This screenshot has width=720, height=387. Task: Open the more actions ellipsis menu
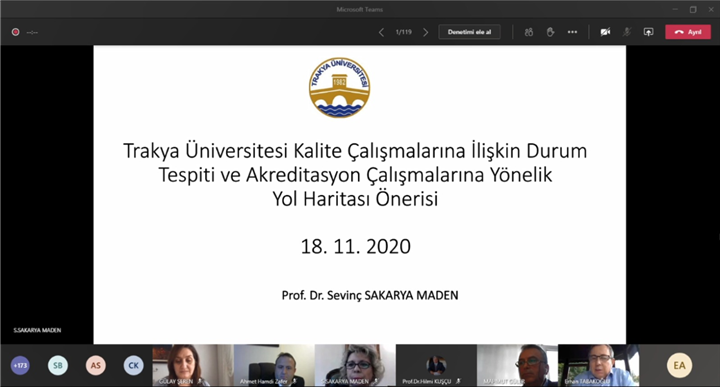pos(572,32)
